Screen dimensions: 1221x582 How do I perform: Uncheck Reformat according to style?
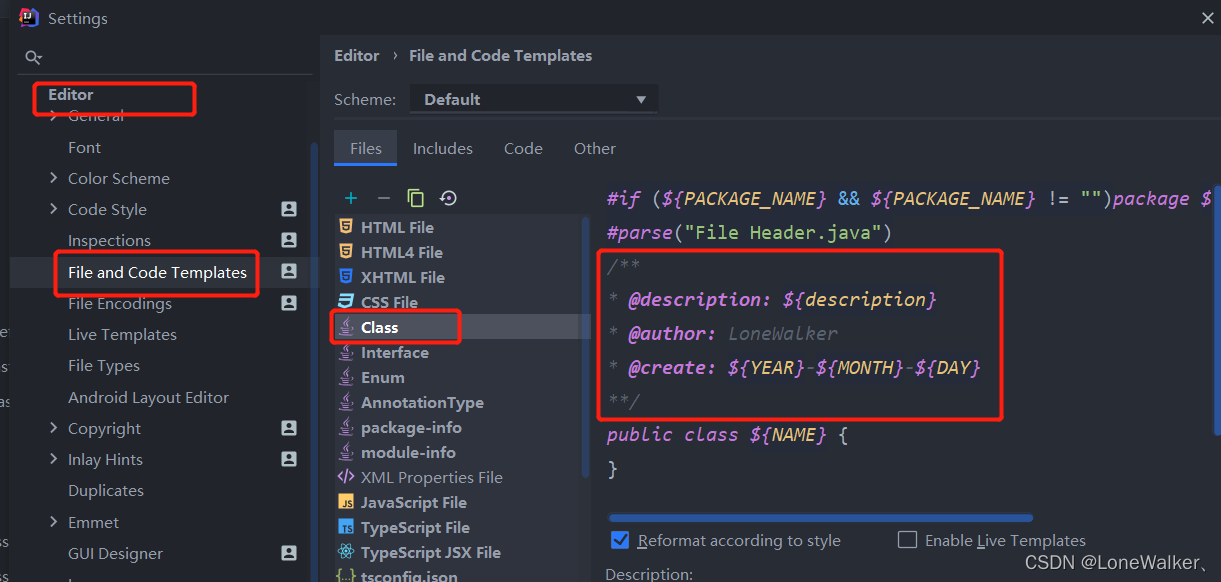click(620, 539)
